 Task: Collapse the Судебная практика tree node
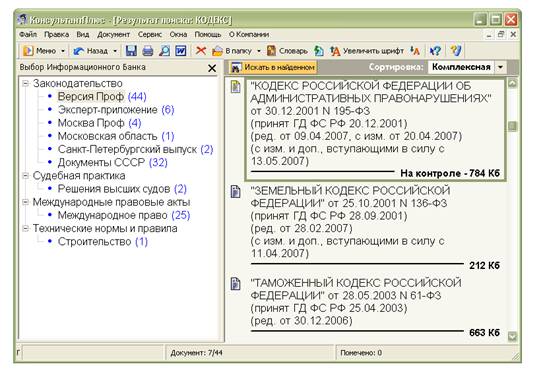coord(25,176)
